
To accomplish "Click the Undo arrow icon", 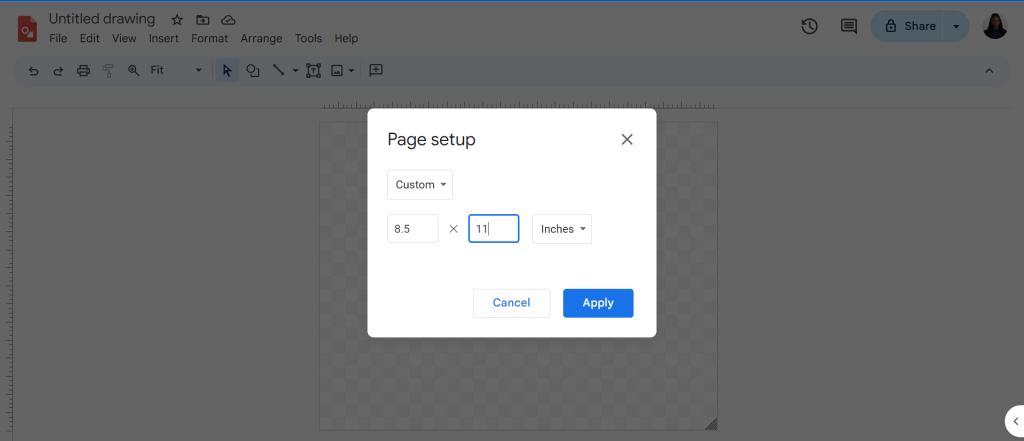I will coord(34,71).
